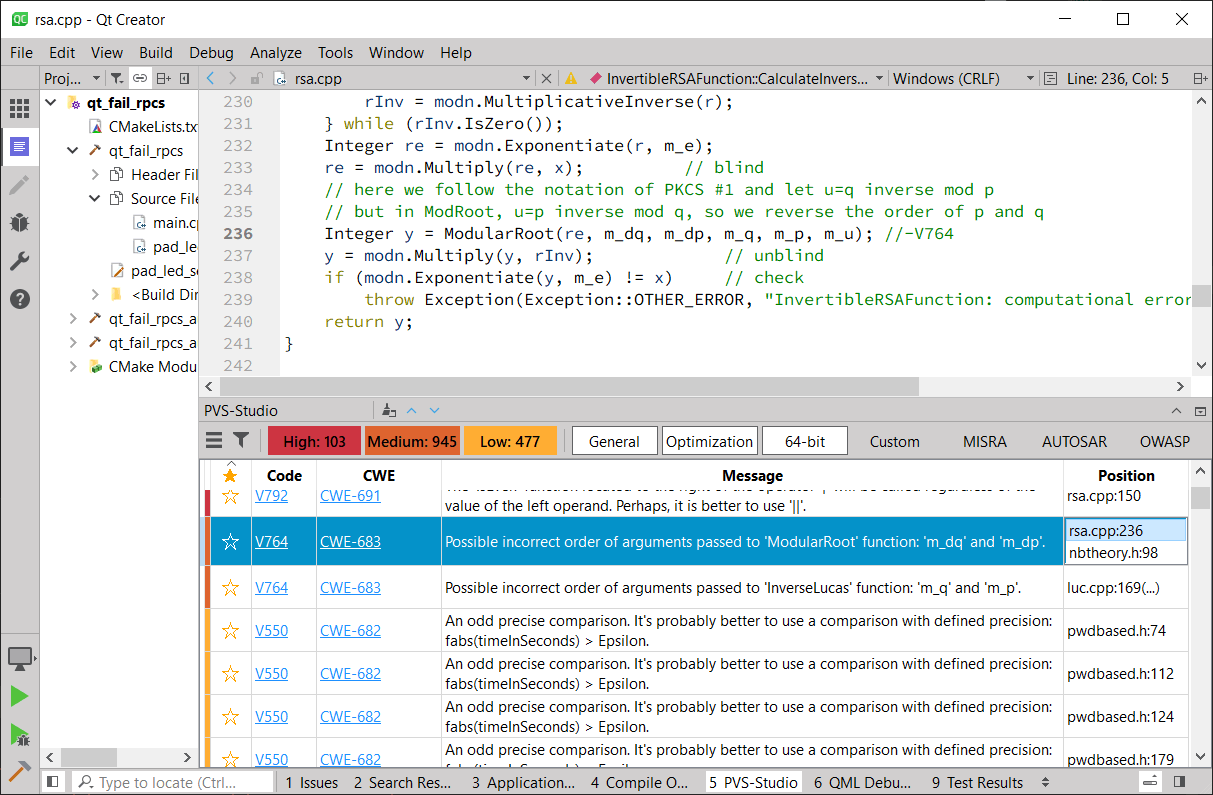Expand the Header Files tree node
This screenshot has height=795, width=1213.
coord(95,174)
